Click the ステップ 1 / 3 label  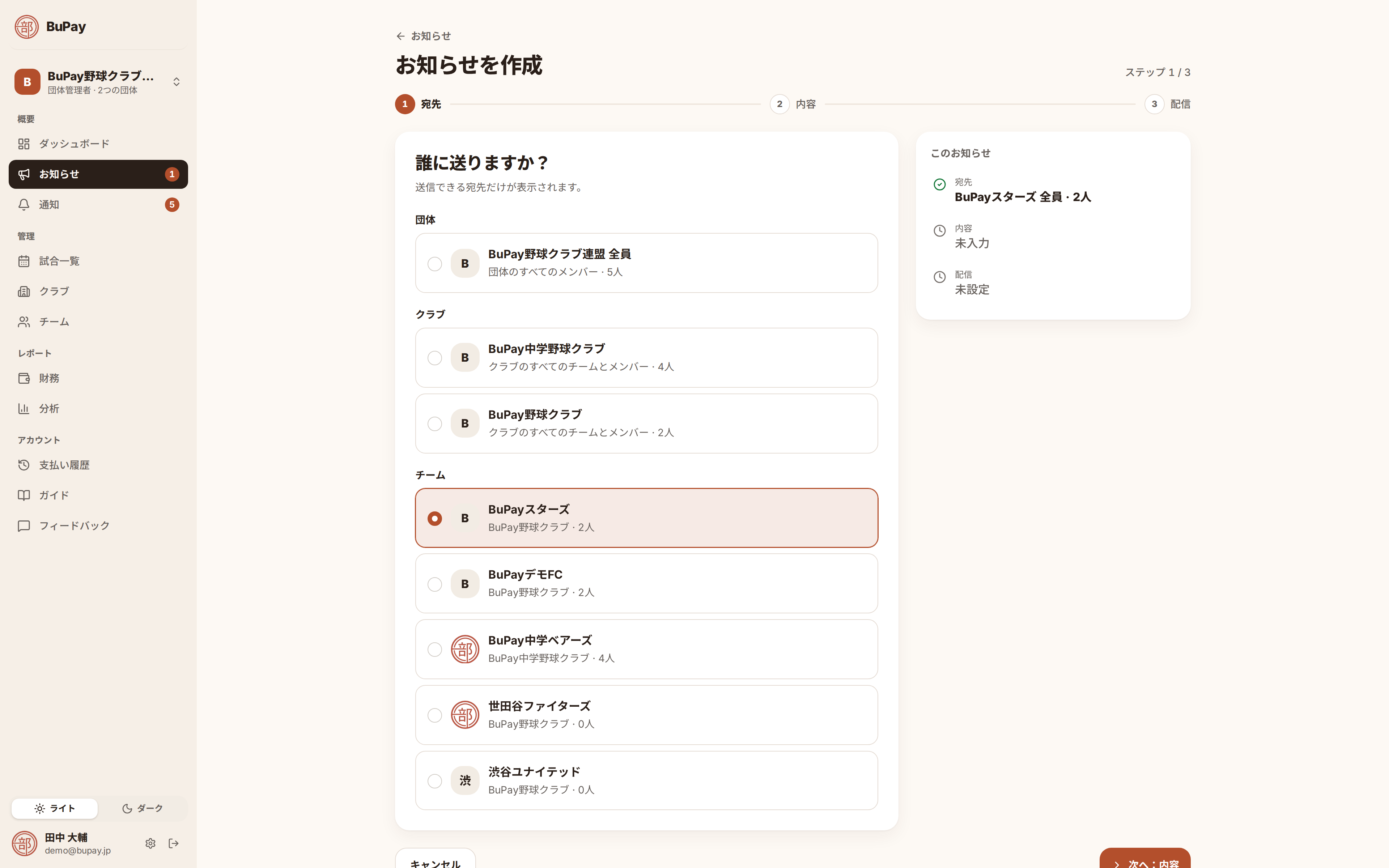[1158, 72]
